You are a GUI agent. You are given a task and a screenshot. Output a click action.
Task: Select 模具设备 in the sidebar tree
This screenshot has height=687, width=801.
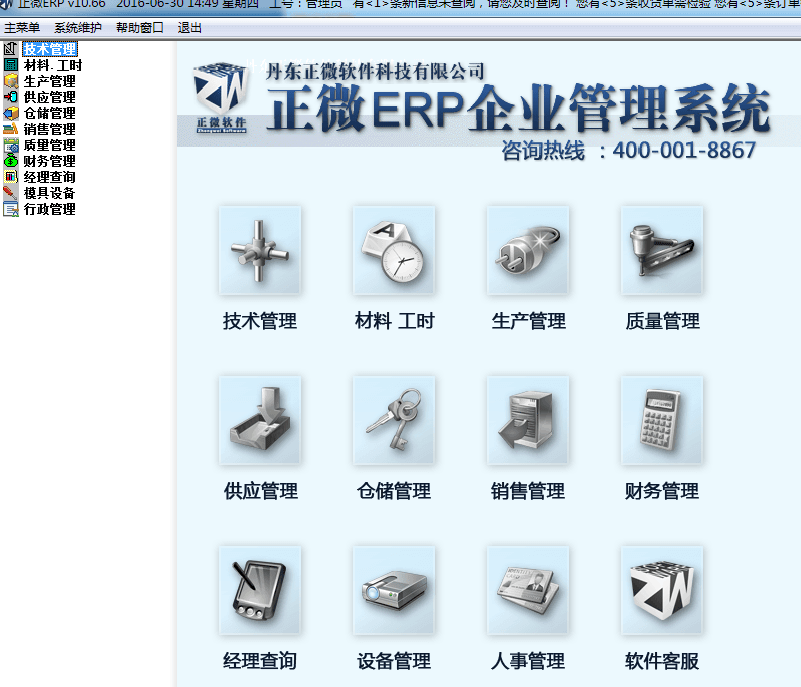coord(50,193)
